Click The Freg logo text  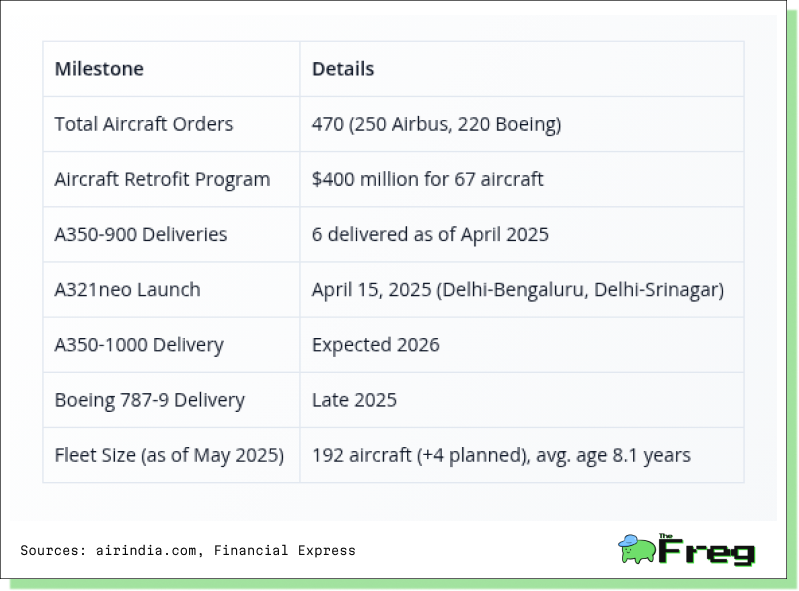(x=707, y=550)
